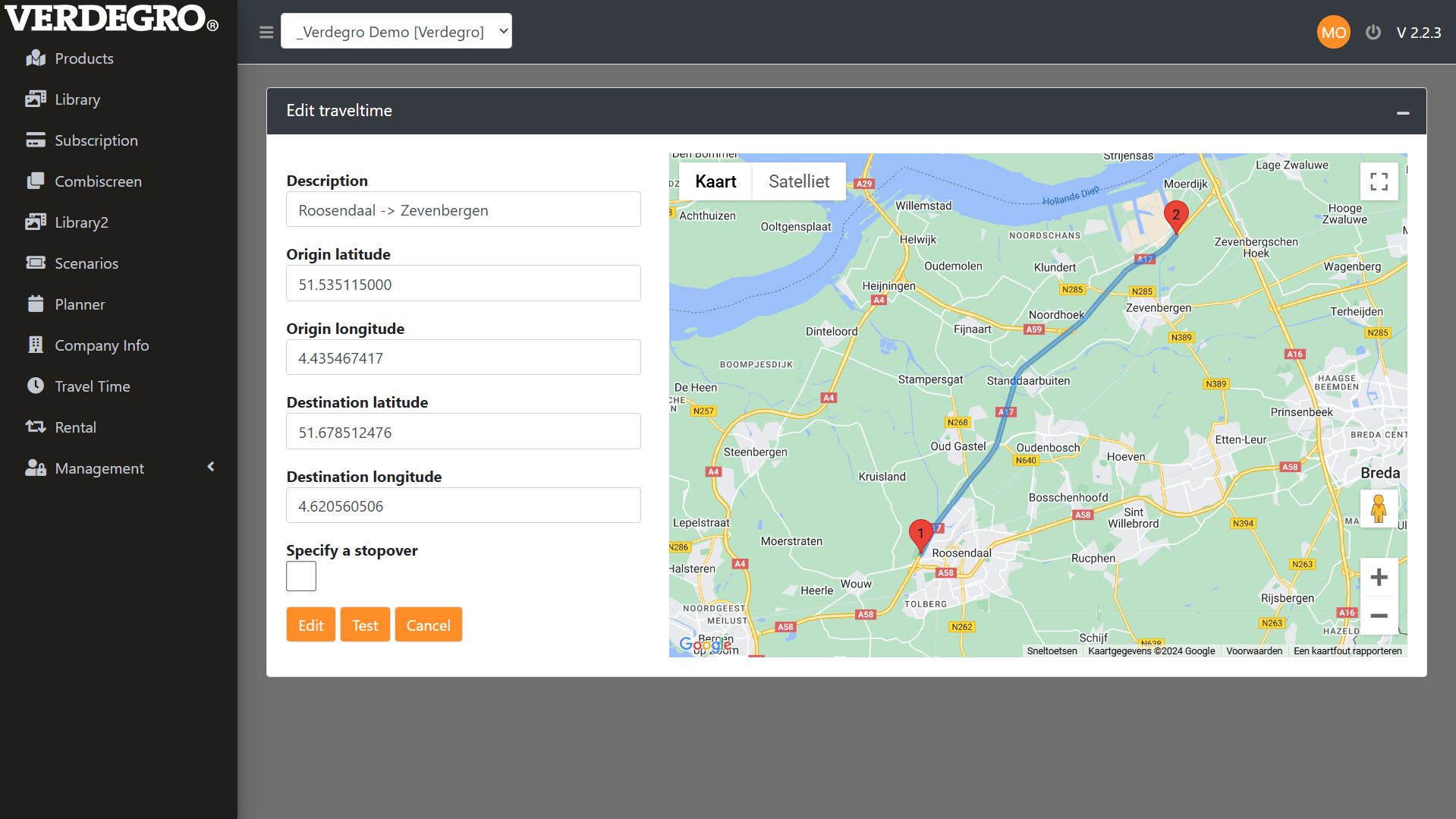
Task: Open the Rental menu item
Action: (75, 427)
